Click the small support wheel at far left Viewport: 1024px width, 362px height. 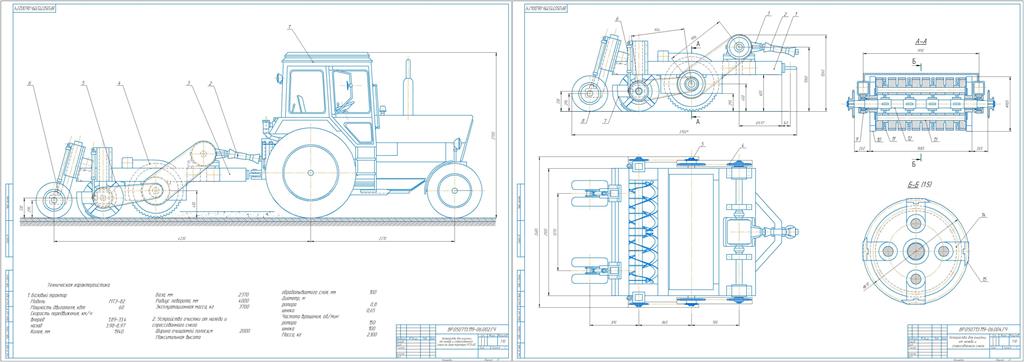[x=54, y=200]
